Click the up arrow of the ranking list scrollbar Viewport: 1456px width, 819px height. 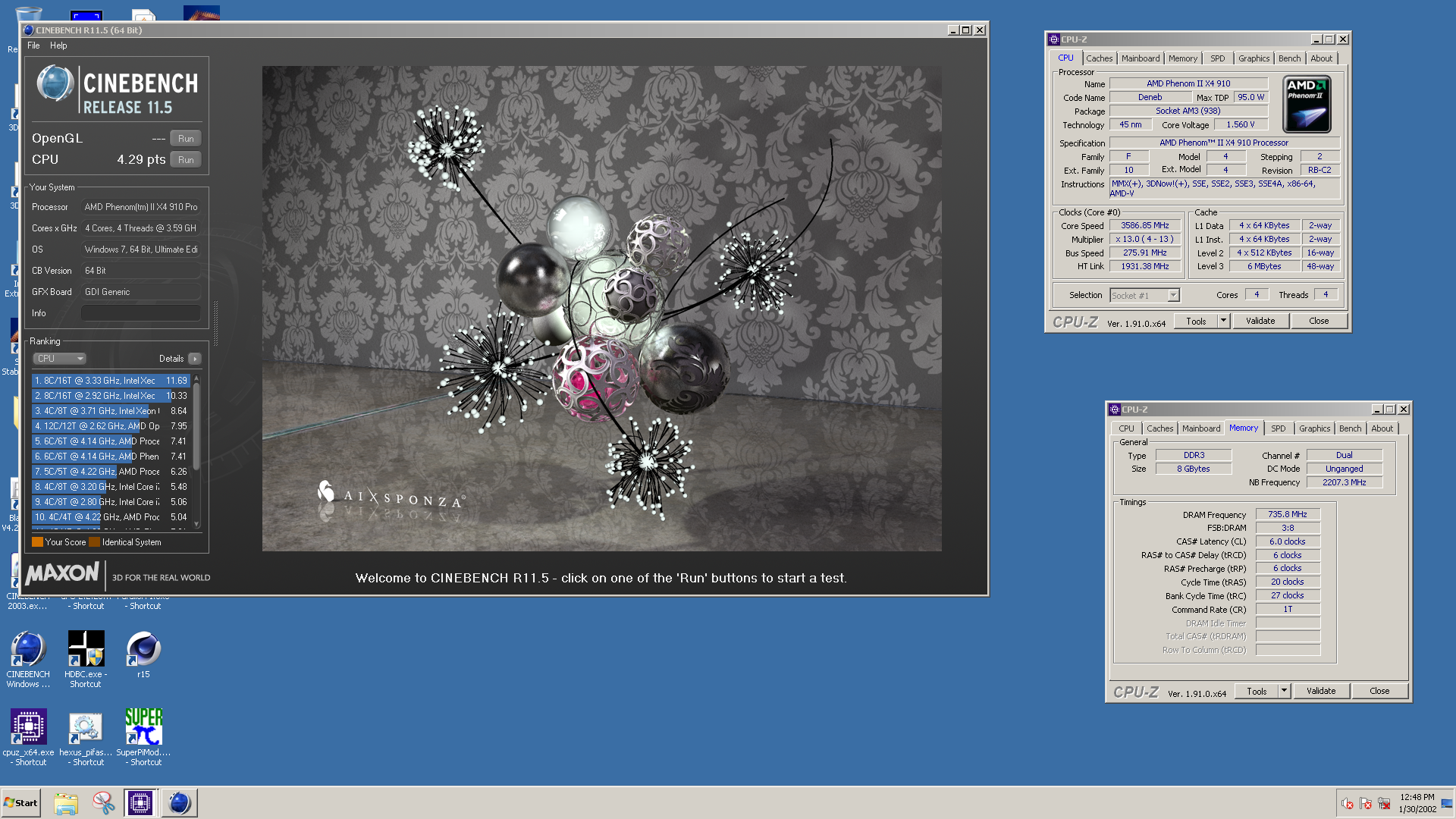click(x=196, y=378)
